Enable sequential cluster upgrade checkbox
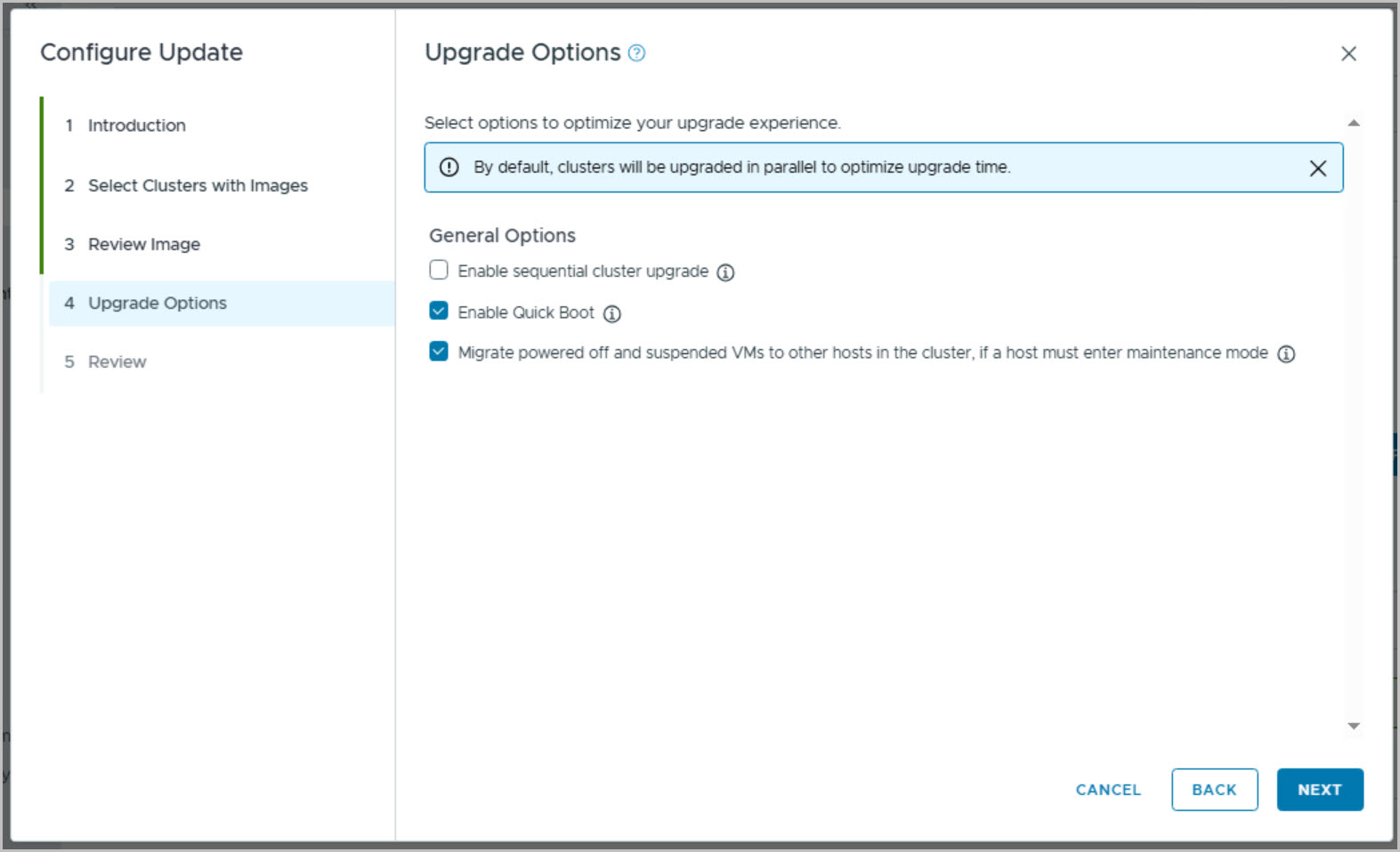The image size is (1400, 852). coord(439,270)
